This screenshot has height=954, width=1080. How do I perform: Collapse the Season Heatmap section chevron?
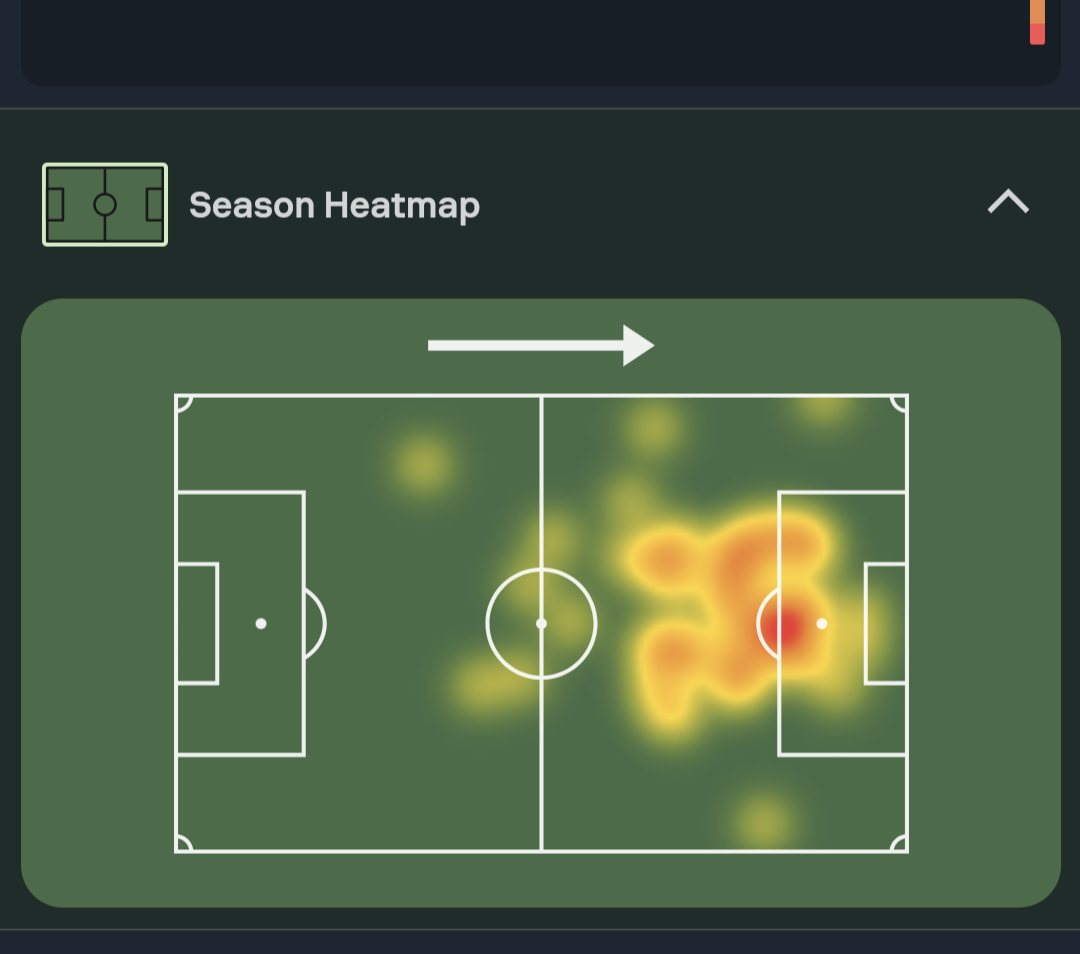click(1008, 202)
